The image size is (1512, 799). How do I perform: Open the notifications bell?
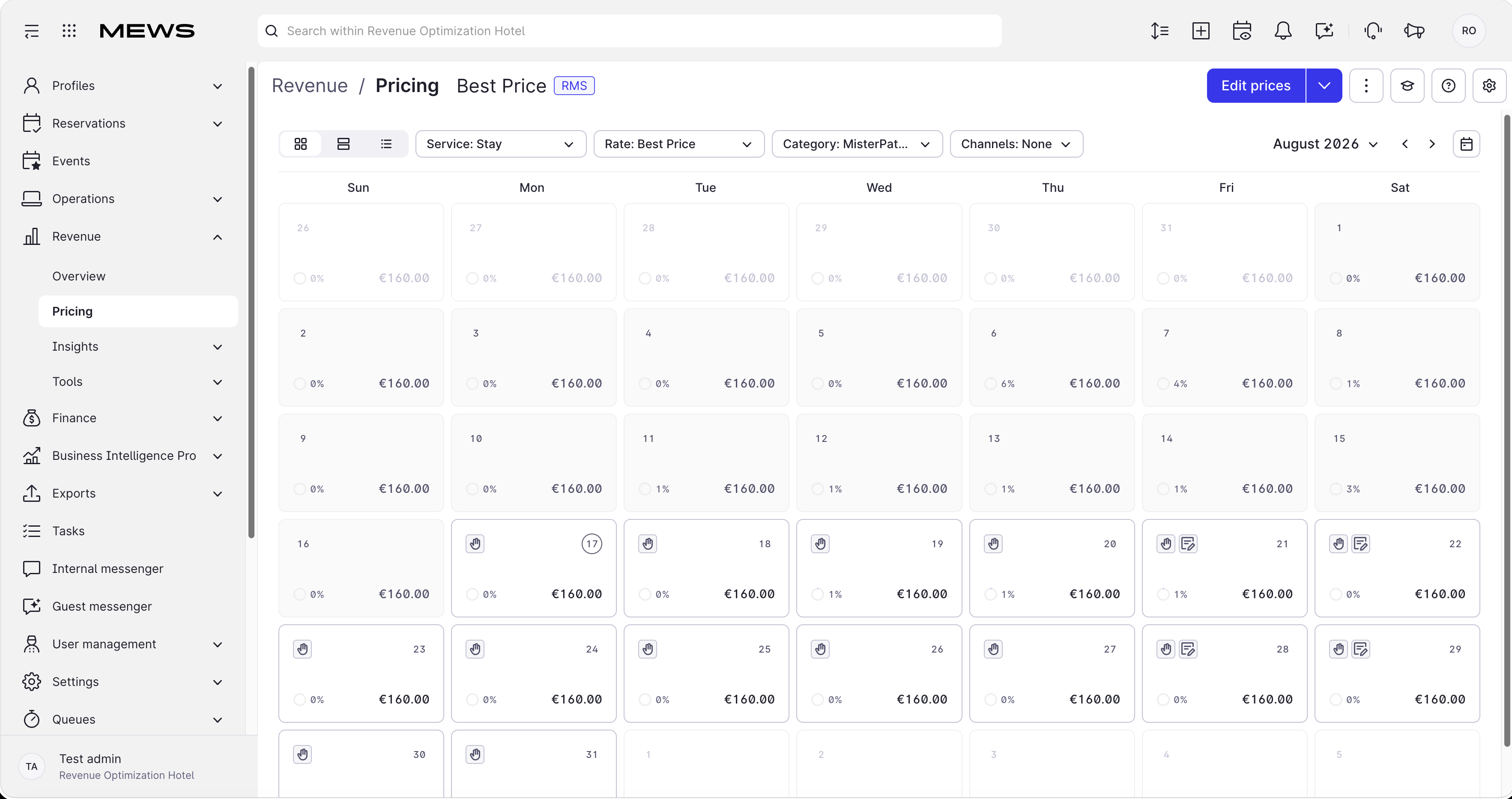(1283, 31)
